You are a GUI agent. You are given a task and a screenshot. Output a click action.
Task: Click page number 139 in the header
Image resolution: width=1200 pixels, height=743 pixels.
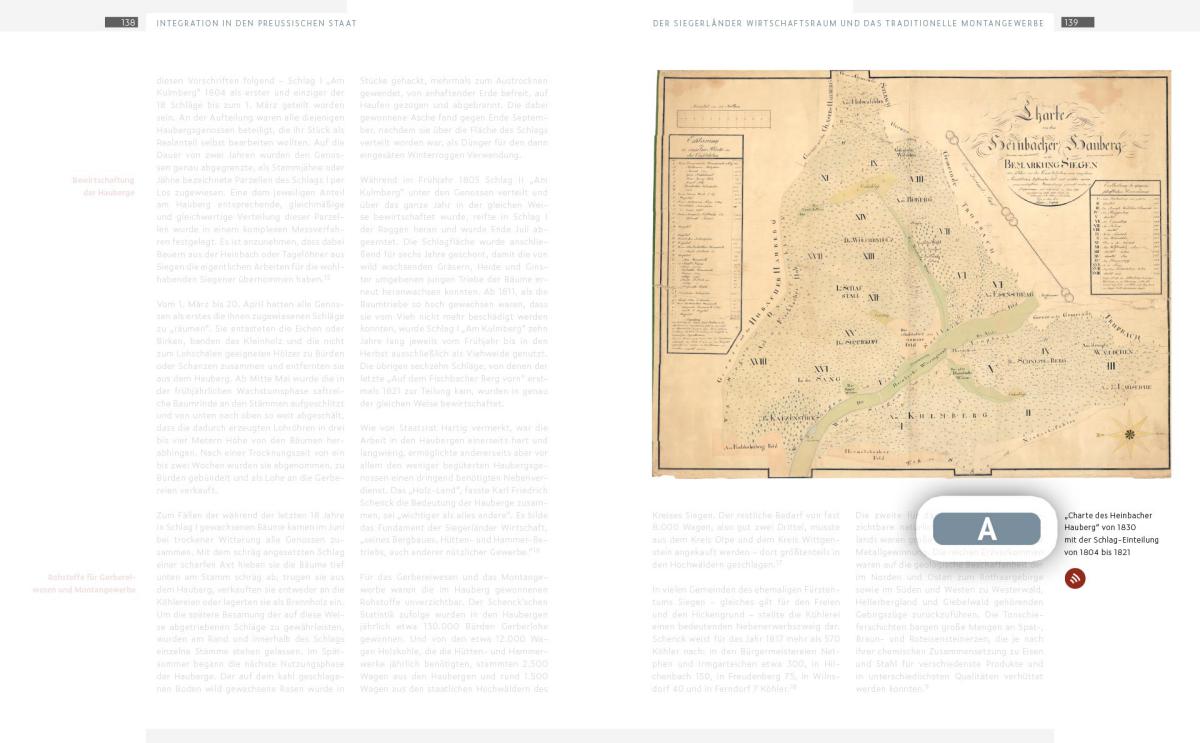1077,22
